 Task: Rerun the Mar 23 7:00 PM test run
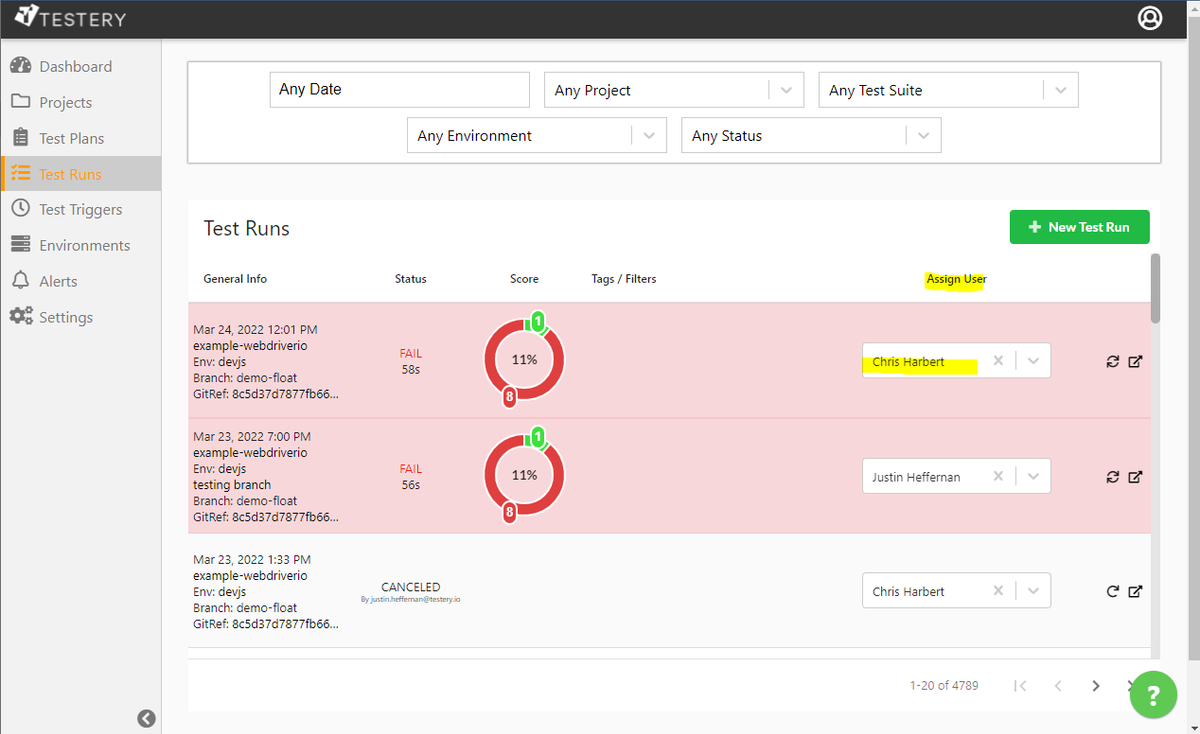coord(1112,477)
